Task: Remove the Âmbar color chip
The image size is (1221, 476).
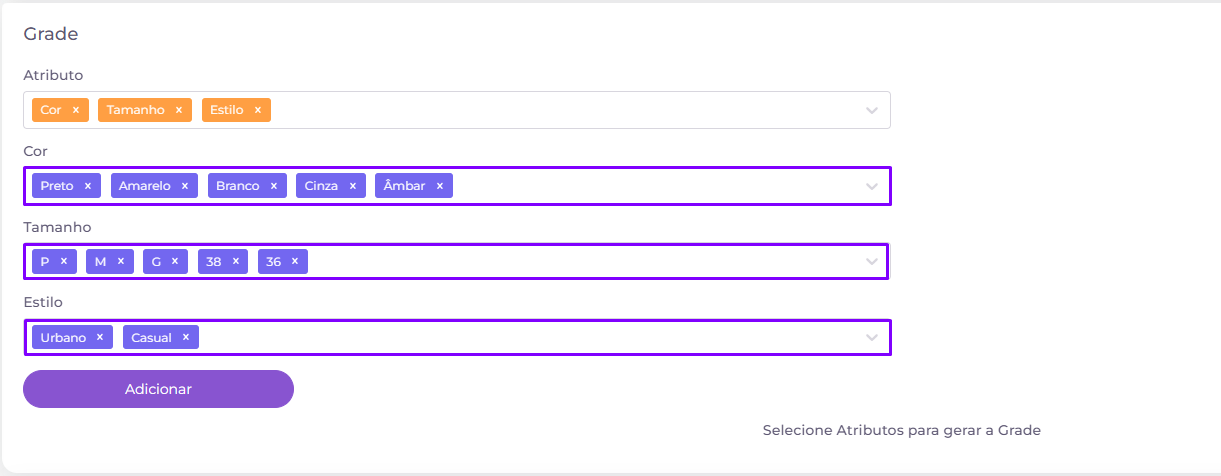Action: point(440,186)
